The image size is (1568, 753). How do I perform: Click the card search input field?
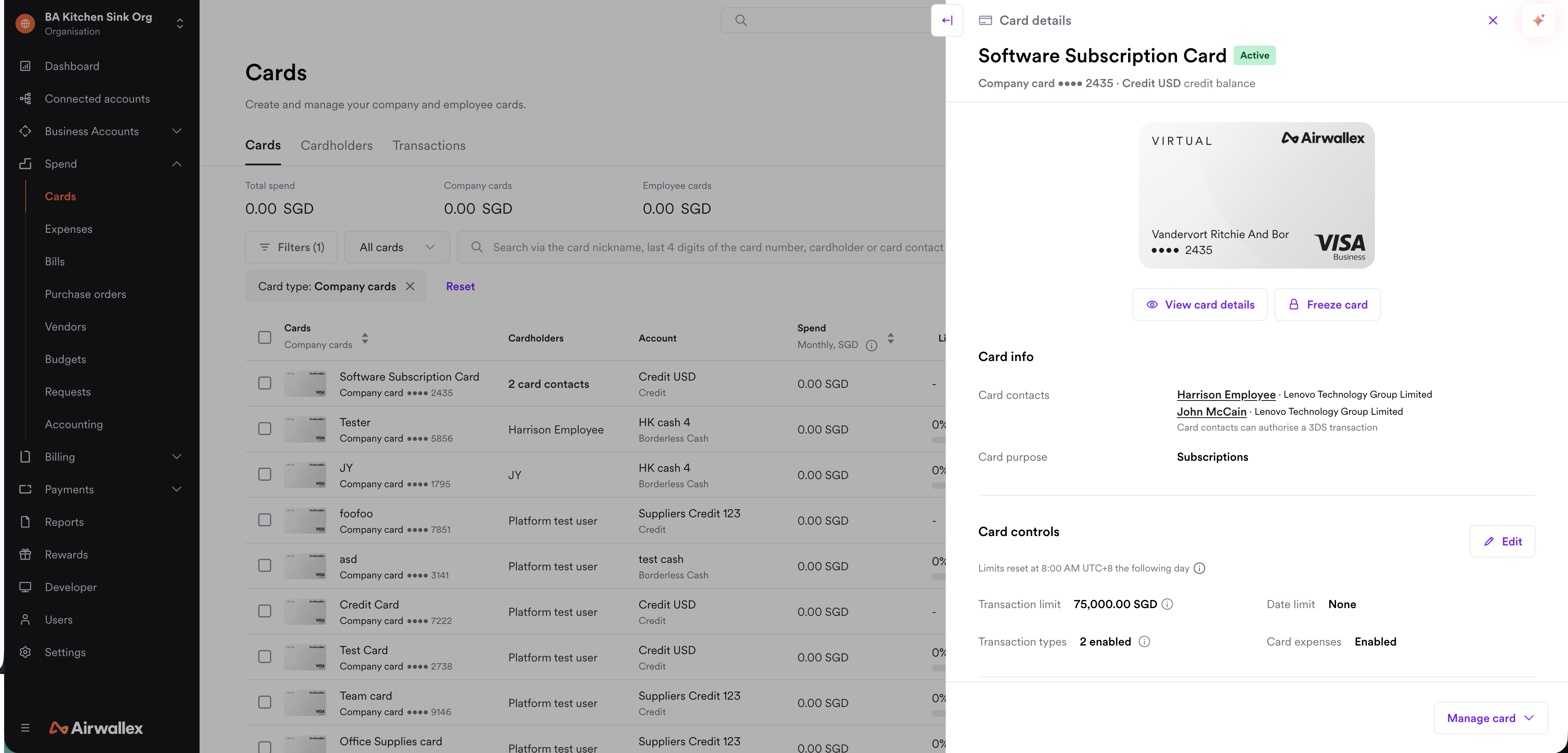tap(706, 247)
